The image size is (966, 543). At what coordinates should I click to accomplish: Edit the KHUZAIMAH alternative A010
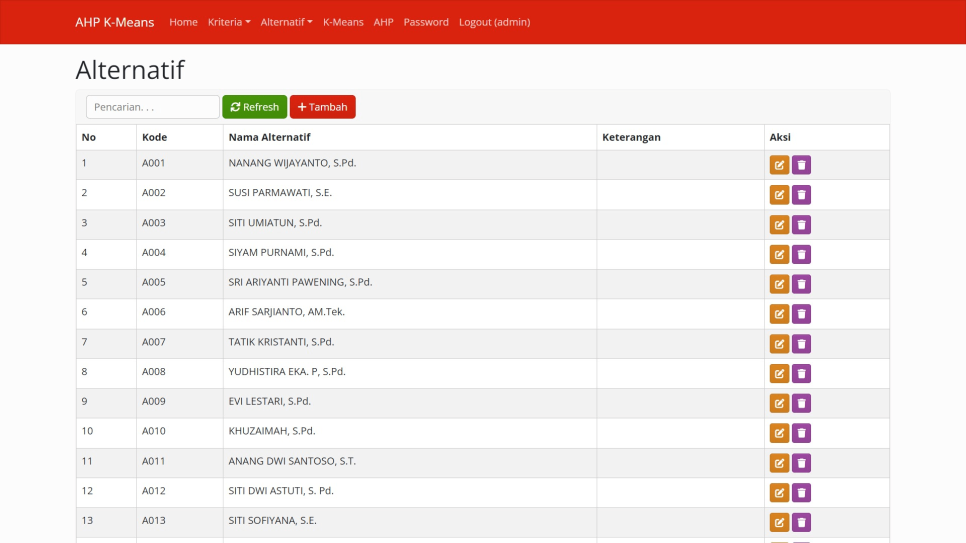tap(779, 433)
